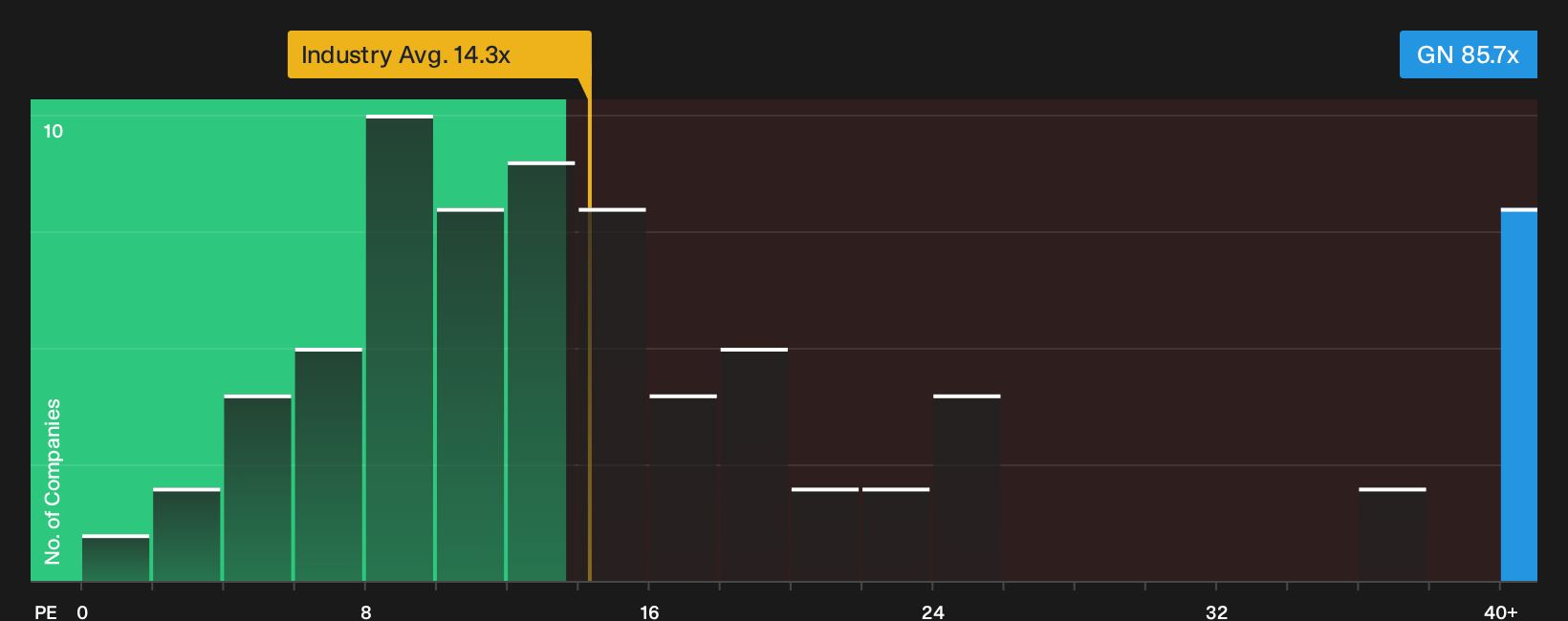Click the bar between PE 18 and 20

[754, 464]
